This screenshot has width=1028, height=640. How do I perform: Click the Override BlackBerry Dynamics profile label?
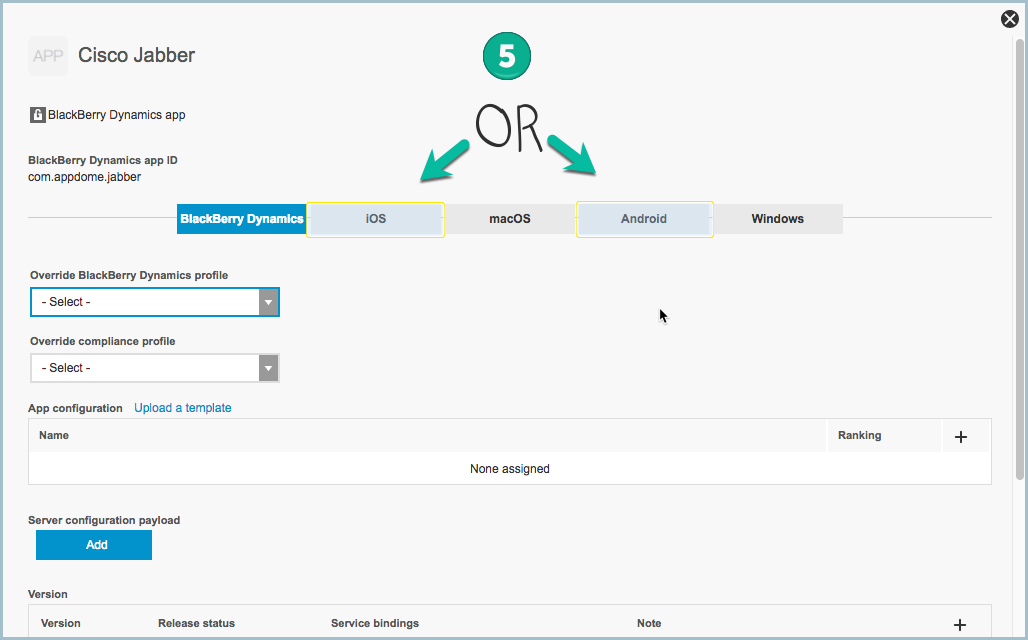click(x=129, y=275)
